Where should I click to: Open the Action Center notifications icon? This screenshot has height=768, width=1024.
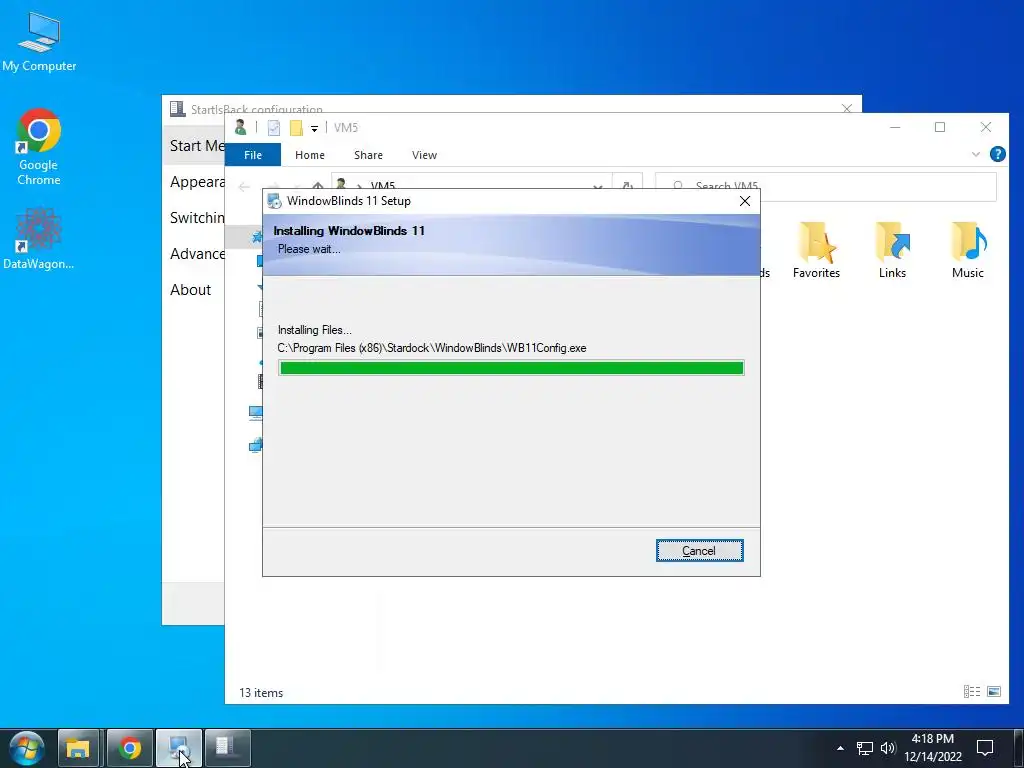point(985,748)
